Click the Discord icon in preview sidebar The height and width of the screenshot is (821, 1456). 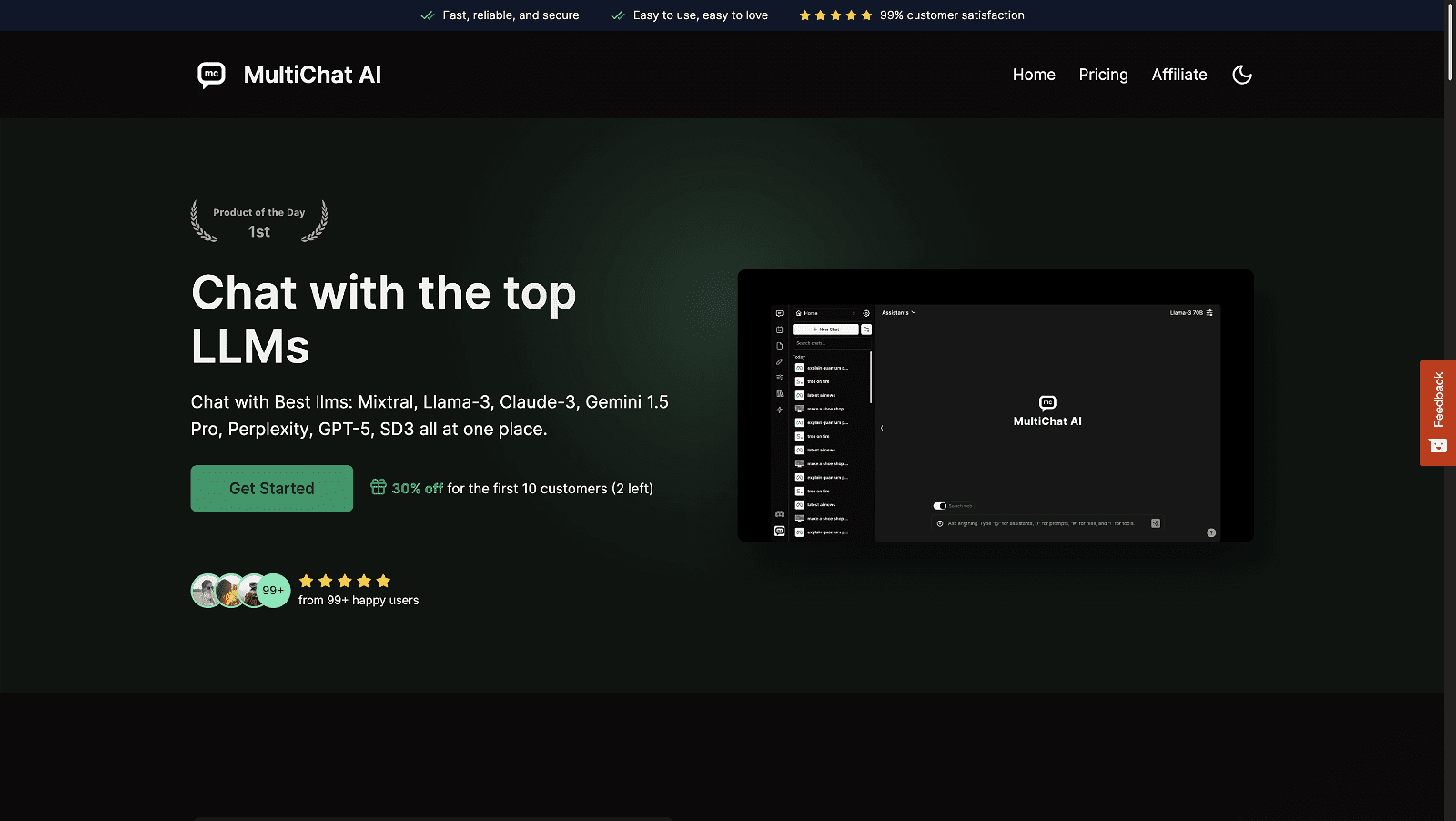(x=779, y=514)
